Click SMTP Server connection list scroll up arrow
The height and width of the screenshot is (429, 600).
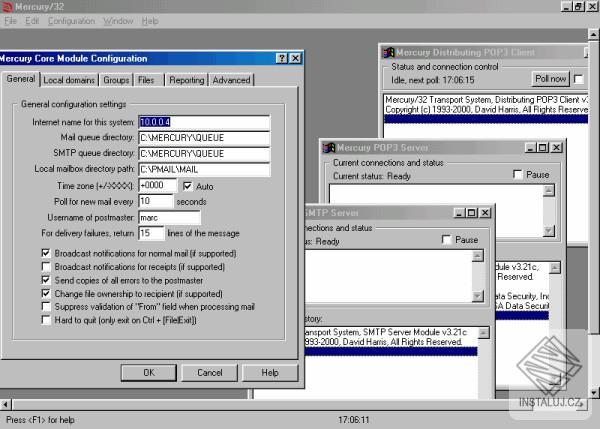click(478, 256)
